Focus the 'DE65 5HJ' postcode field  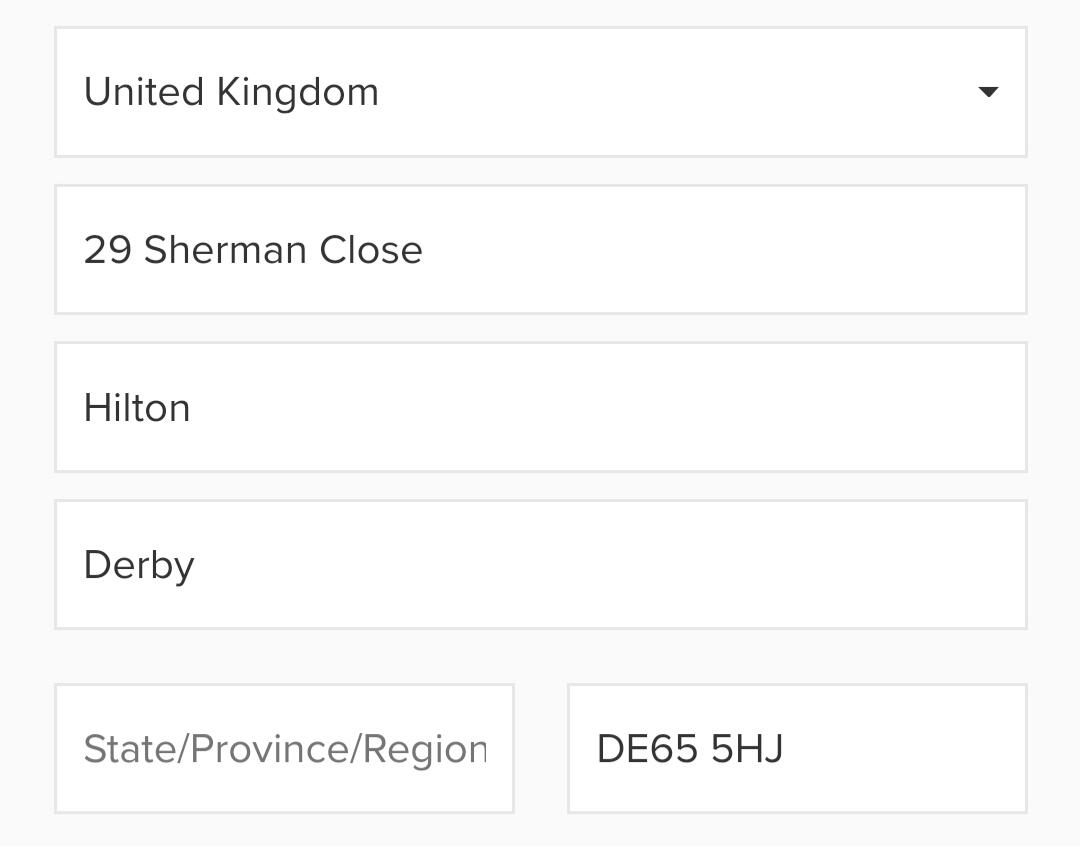797,749
